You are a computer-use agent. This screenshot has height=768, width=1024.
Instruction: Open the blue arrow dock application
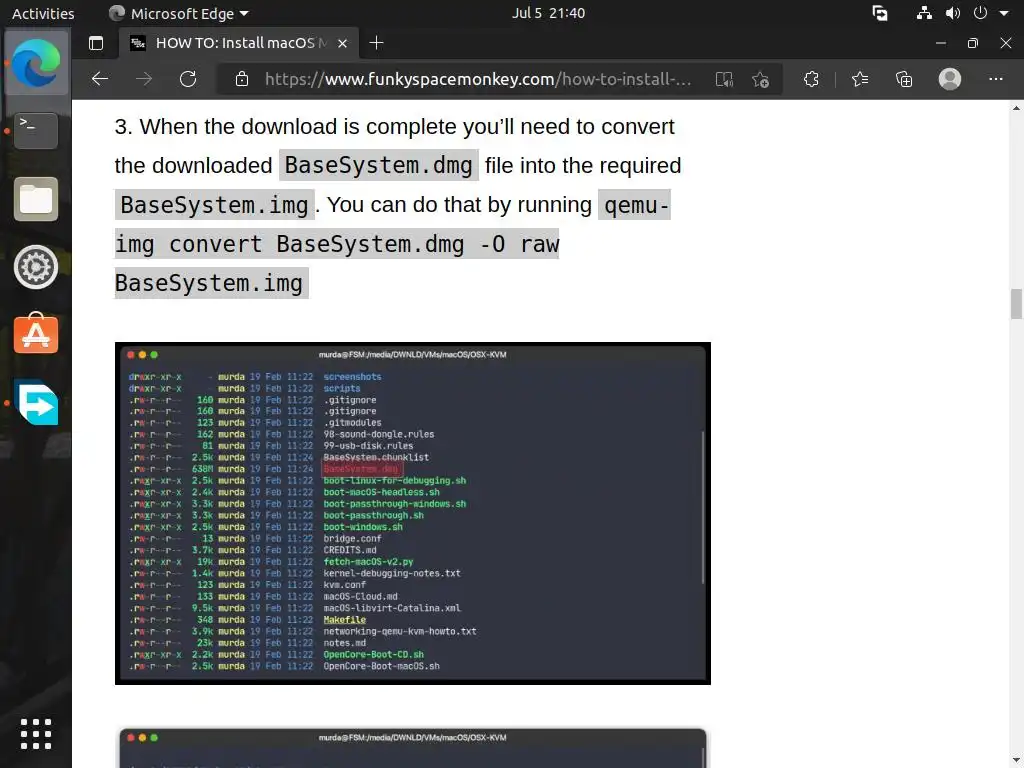pos(36,402)
